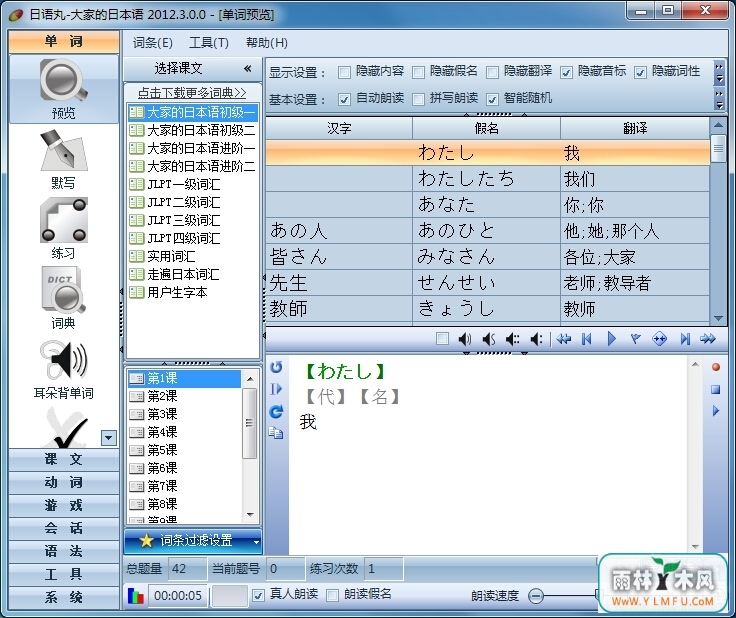The height and width of the screenshot is (618, 736).
Task: Click the small blue play arrow by recorder
Action: pos(716,411)
